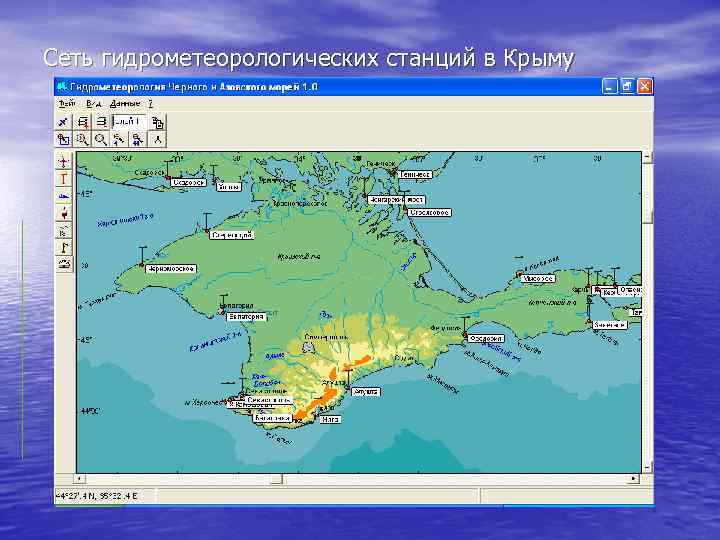Click the application icon in the title bar
The height and width of the screenshot is (540, 720).
tap(62, 86)
